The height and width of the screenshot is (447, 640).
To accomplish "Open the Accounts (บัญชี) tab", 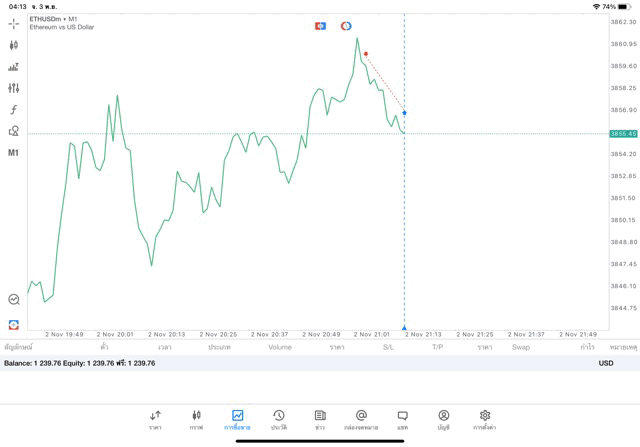I will click(x=443, y=419).
